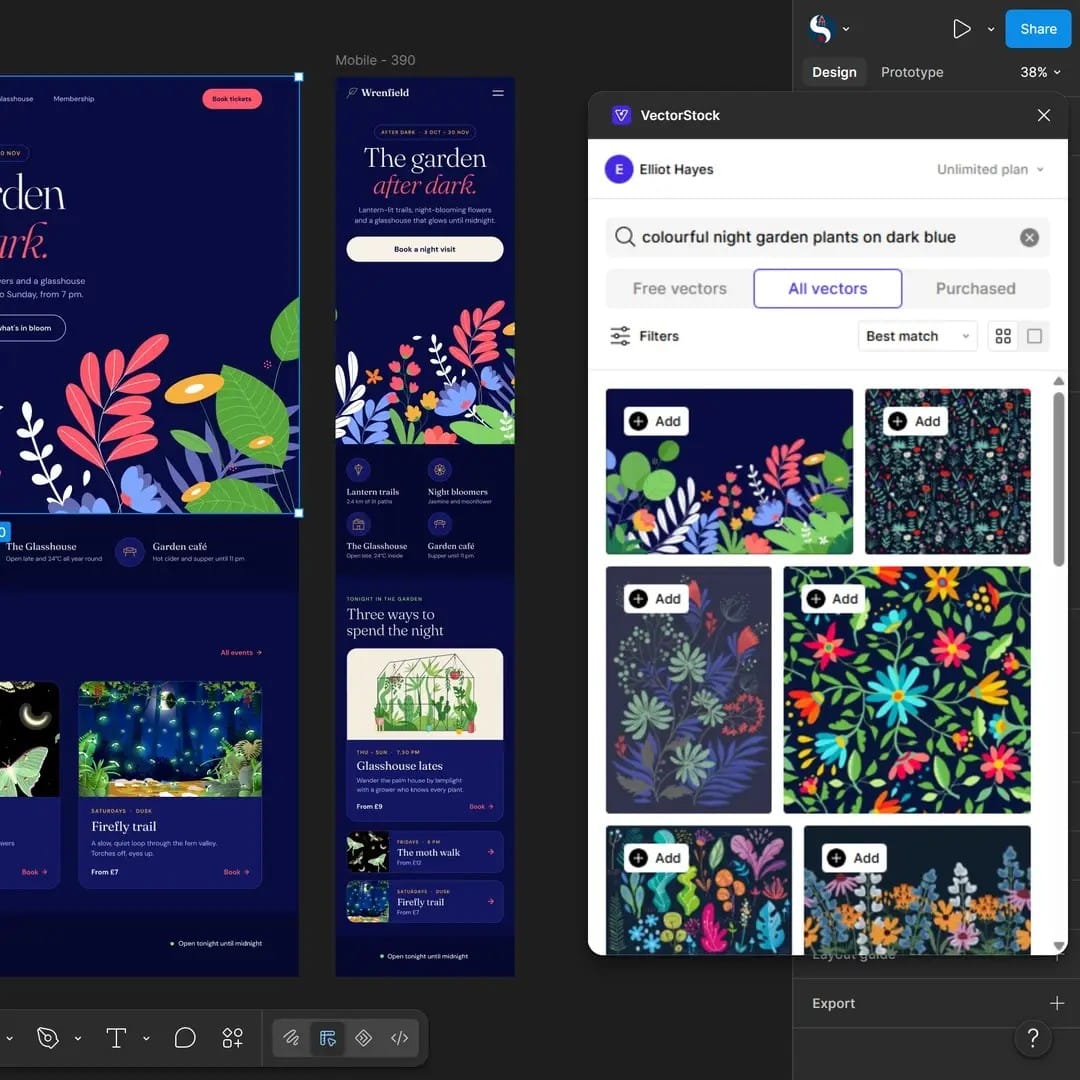Click Book tickets button in desktop frame
The image size is (1080, 1080).
231,98
